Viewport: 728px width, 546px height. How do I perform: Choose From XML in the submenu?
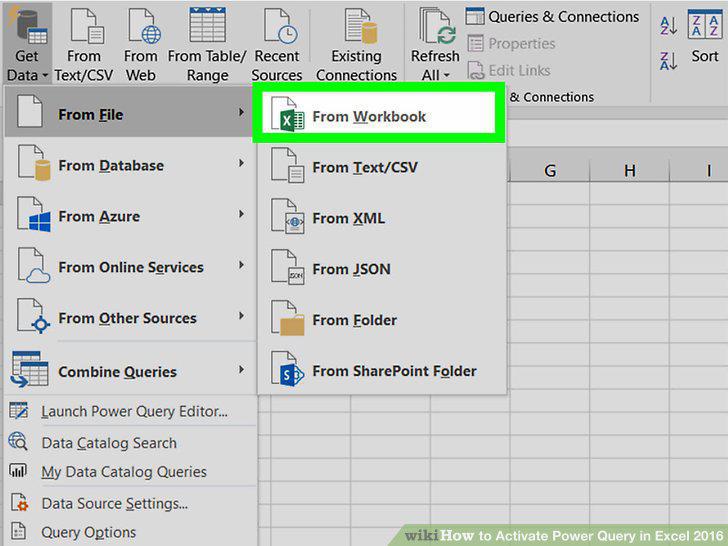tap(382, 216)
